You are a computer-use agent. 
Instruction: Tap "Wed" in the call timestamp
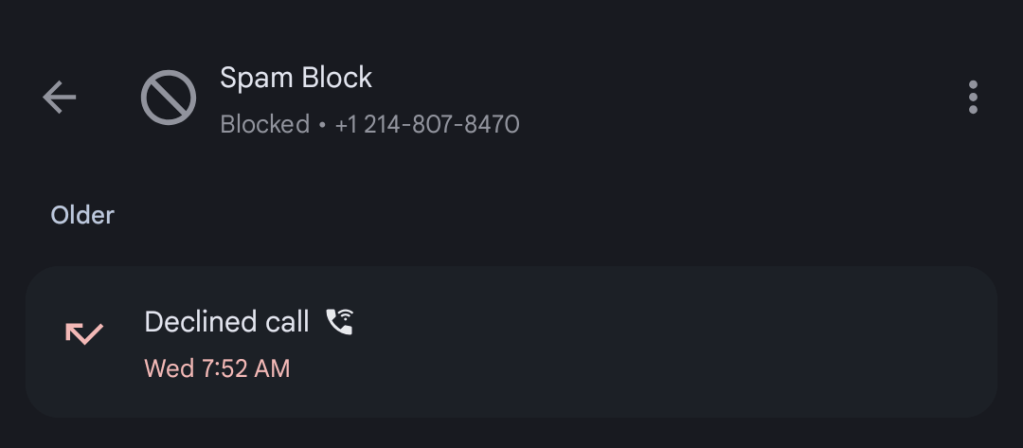169,368
